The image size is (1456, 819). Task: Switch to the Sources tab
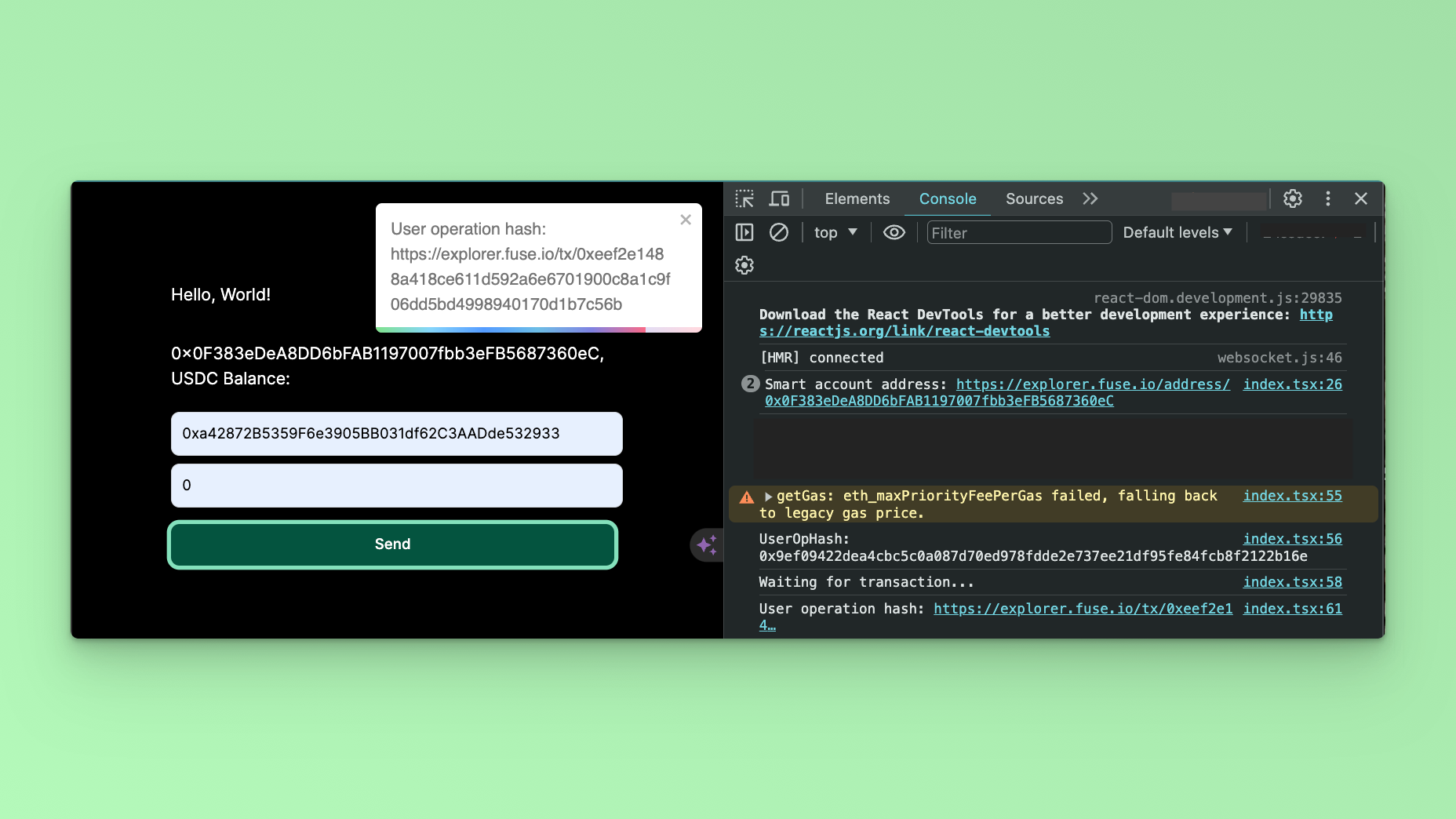coord(1034,199)
